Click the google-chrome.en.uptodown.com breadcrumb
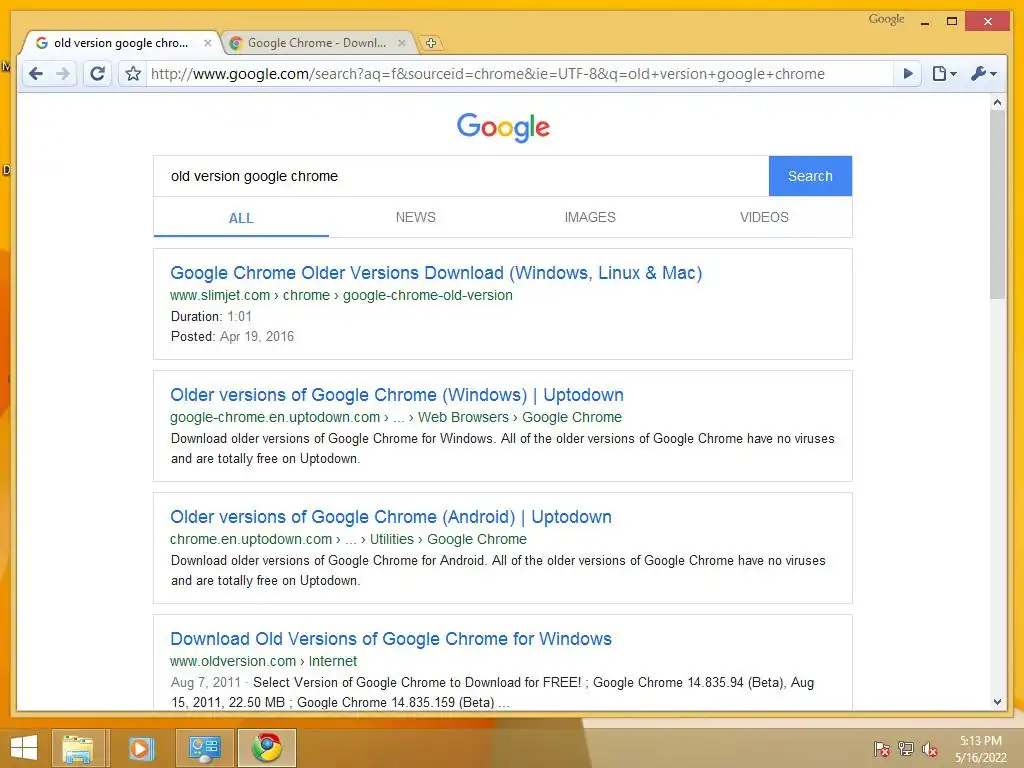This screenshot has width=1024, height=768. 396,417
